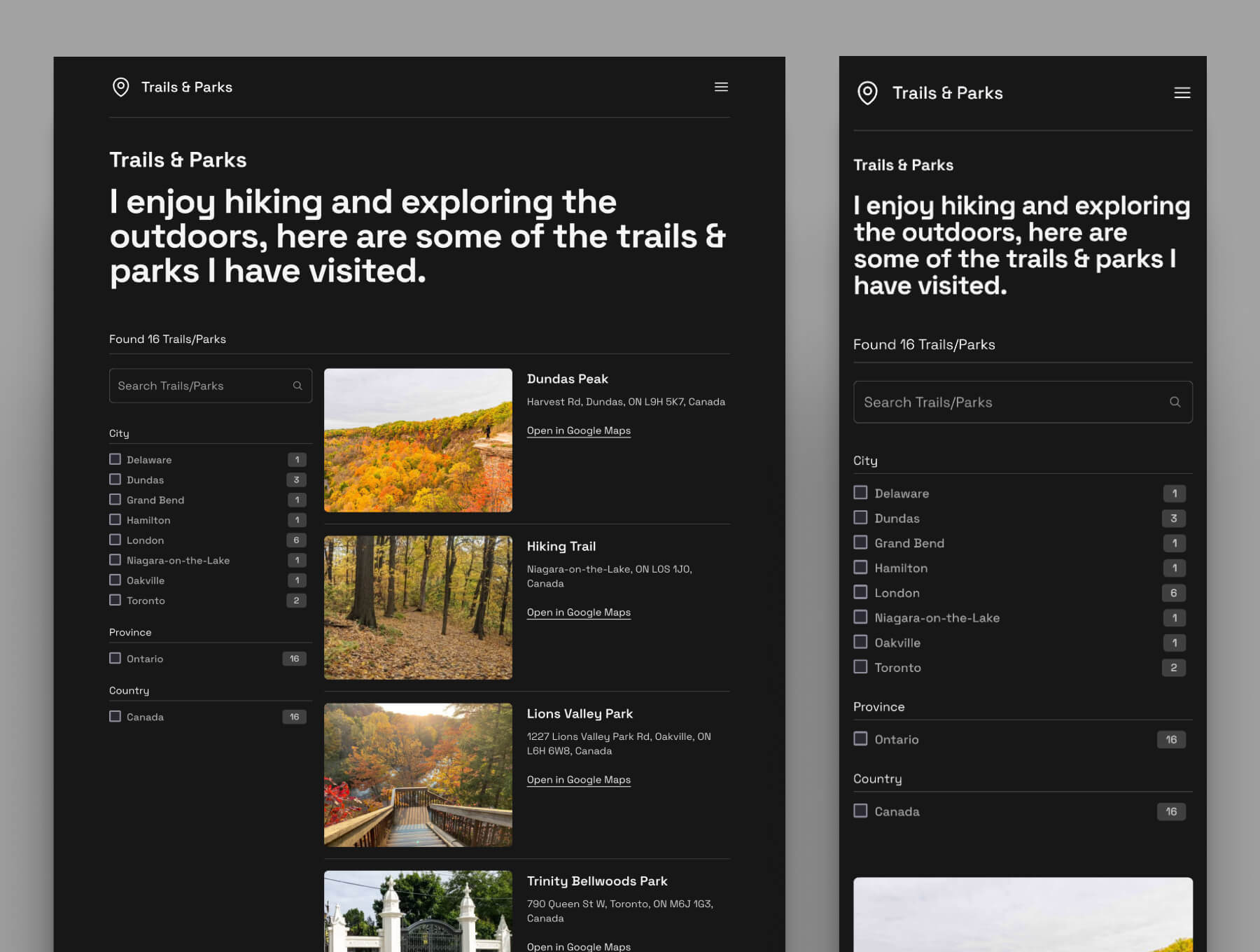Click the location pin logo on the mobile view
The height and width of the screenshot is (952, 1260).
coord(867,92)
